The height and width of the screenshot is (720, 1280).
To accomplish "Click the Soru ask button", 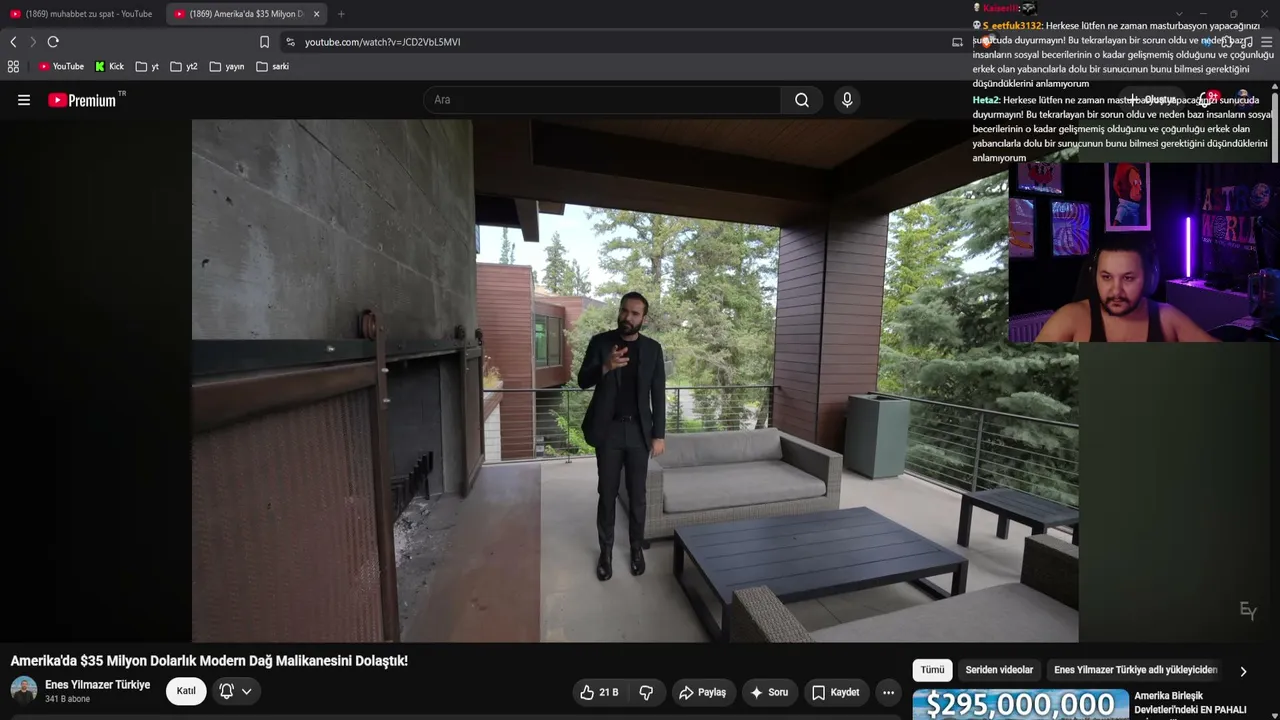I will point(769,692).
